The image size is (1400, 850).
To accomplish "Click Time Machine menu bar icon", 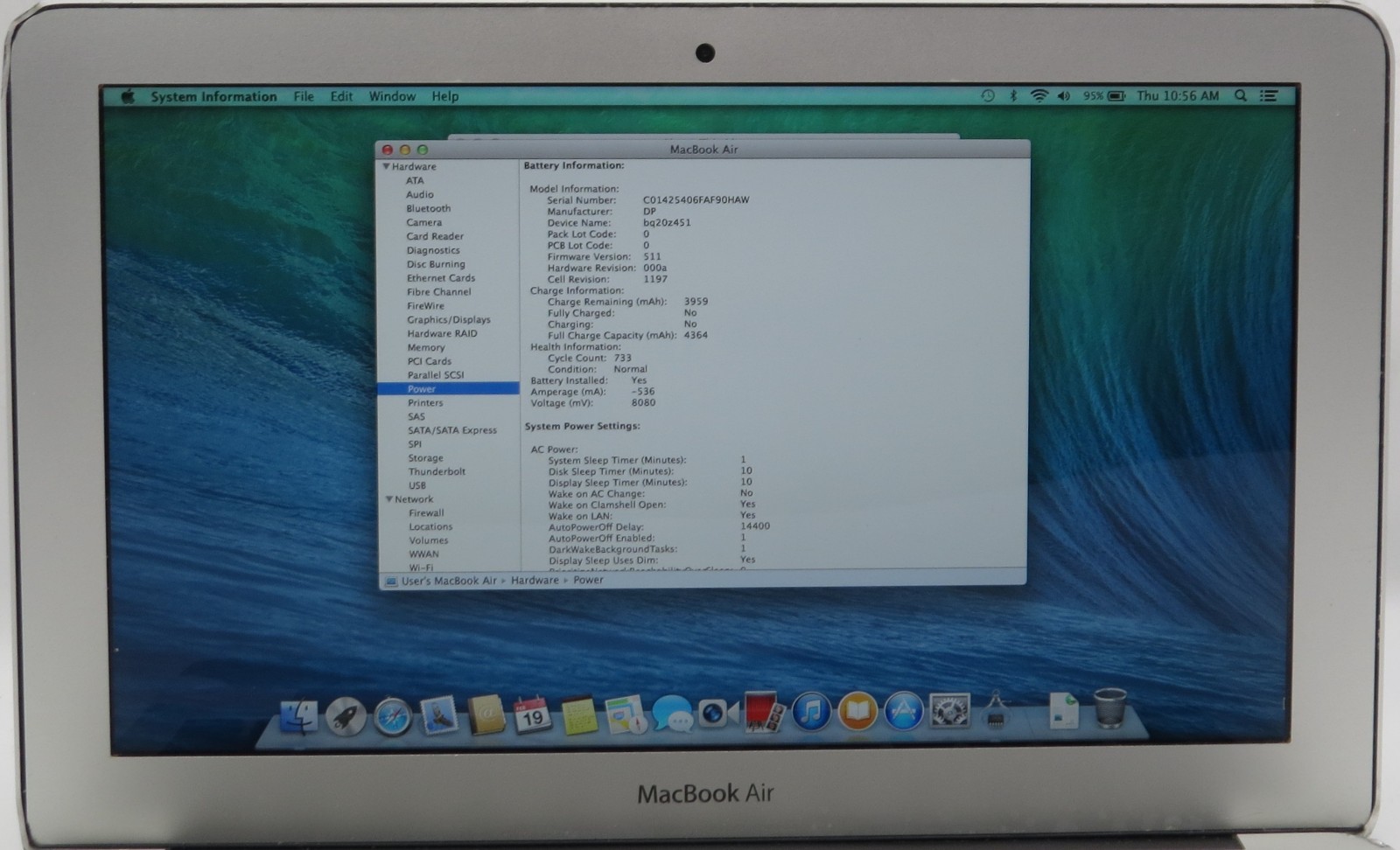I will pos(988,96).
